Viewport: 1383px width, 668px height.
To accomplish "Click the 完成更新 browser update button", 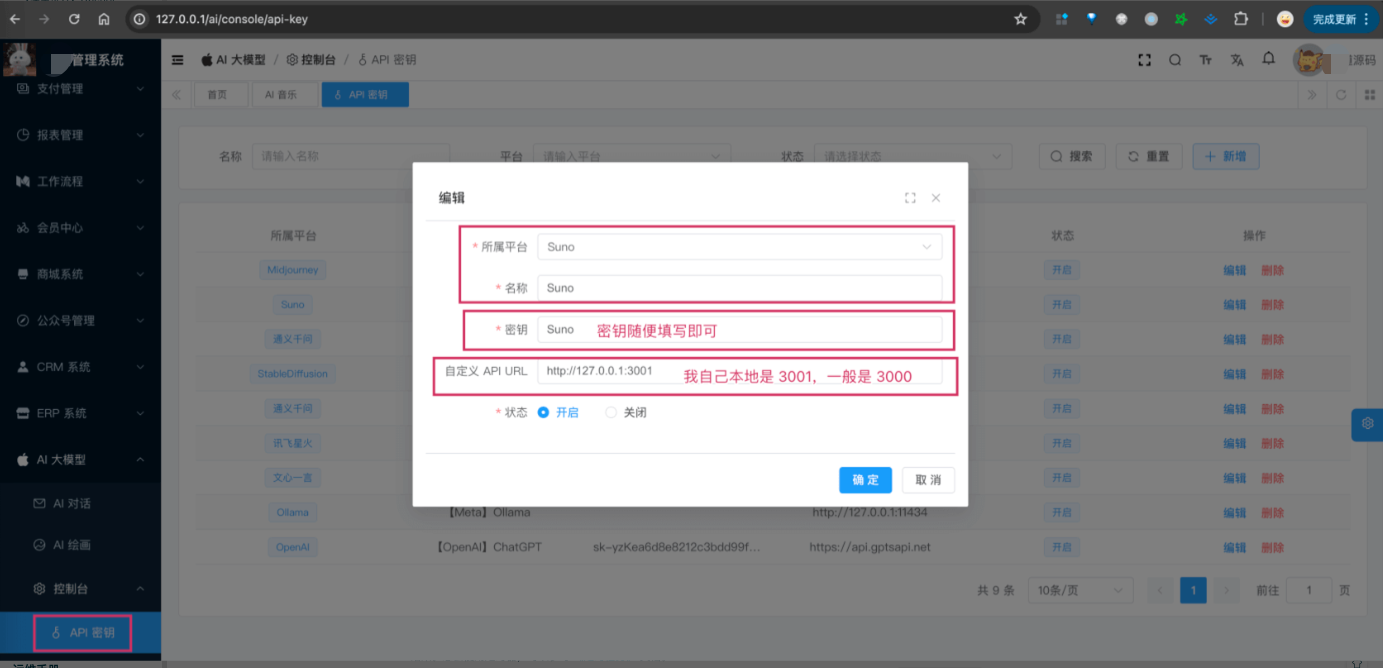I will coord(1342,19).
